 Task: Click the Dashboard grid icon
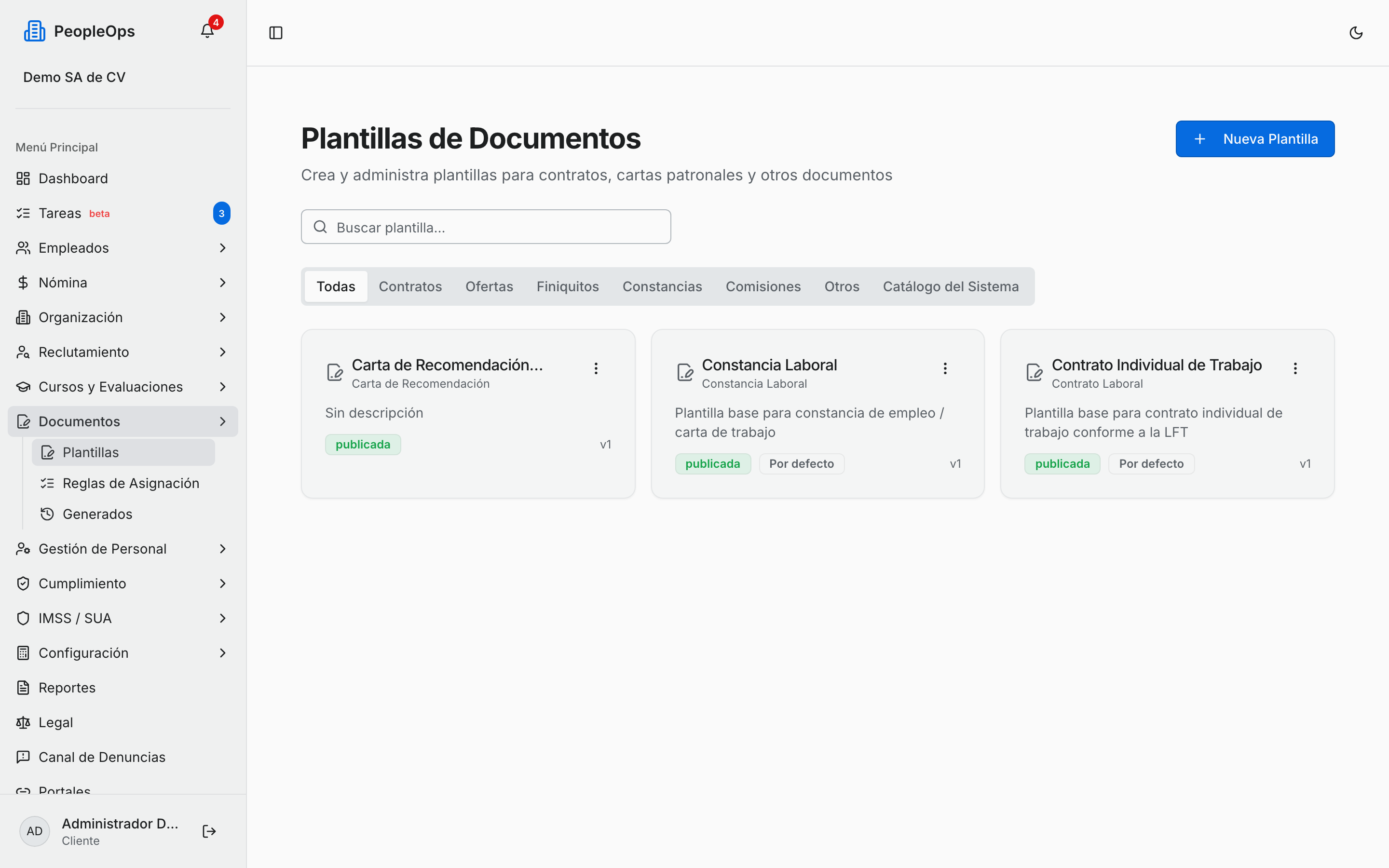coord(23,178)
